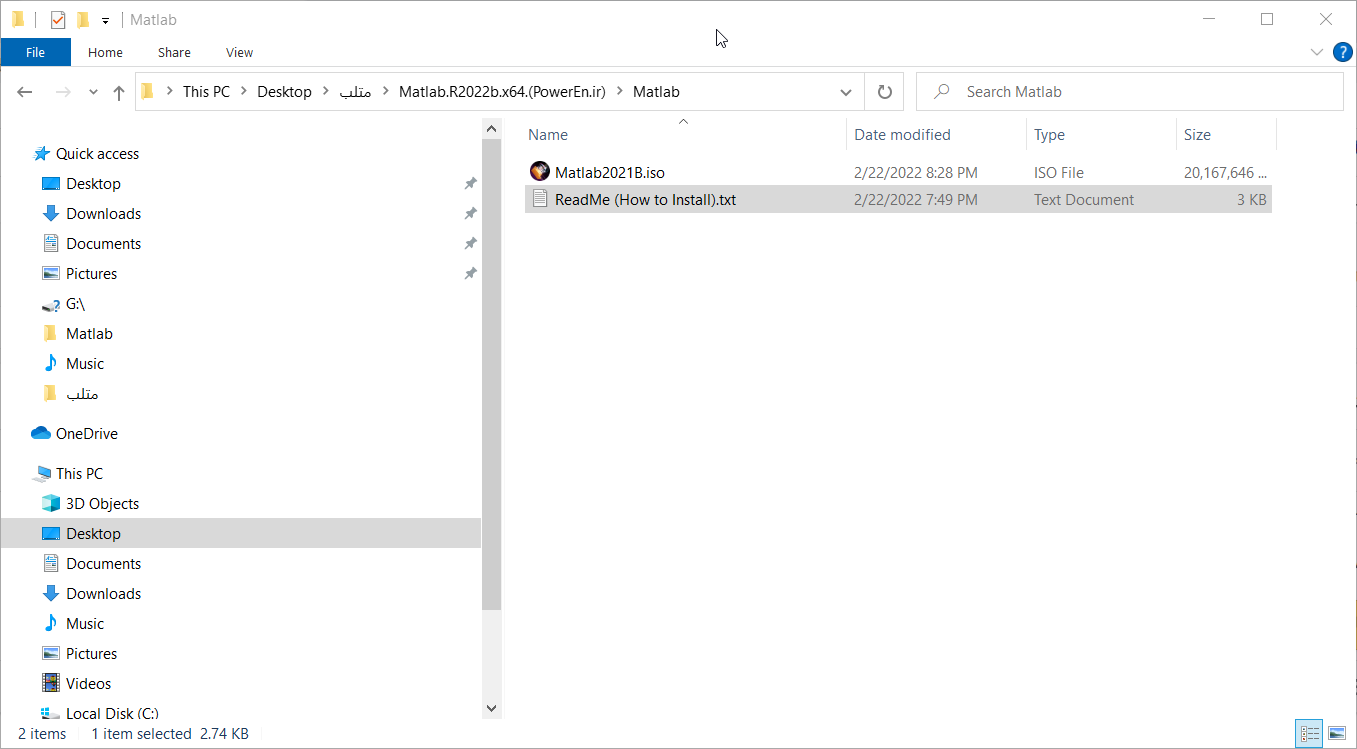The height and width of the screenshot is (749, 1357).
Task: Switch to the Home ribbon tab
Action: [105, 52]
